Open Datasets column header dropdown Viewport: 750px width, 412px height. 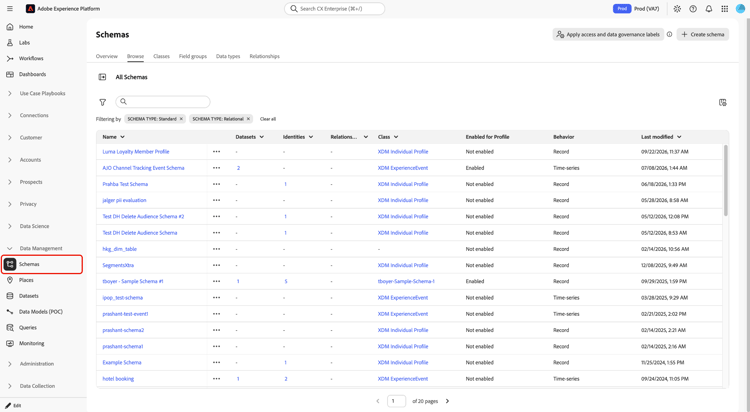point(262,137)
